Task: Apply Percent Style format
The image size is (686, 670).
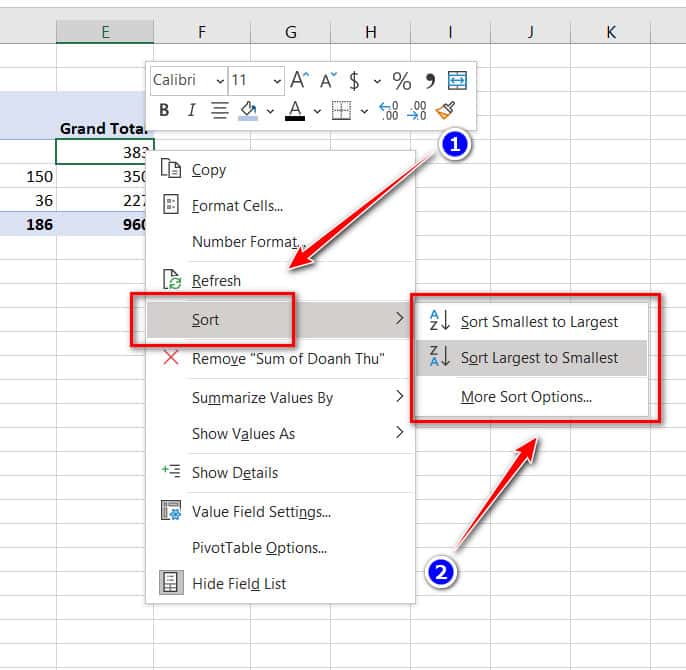Action: [402, 81]
